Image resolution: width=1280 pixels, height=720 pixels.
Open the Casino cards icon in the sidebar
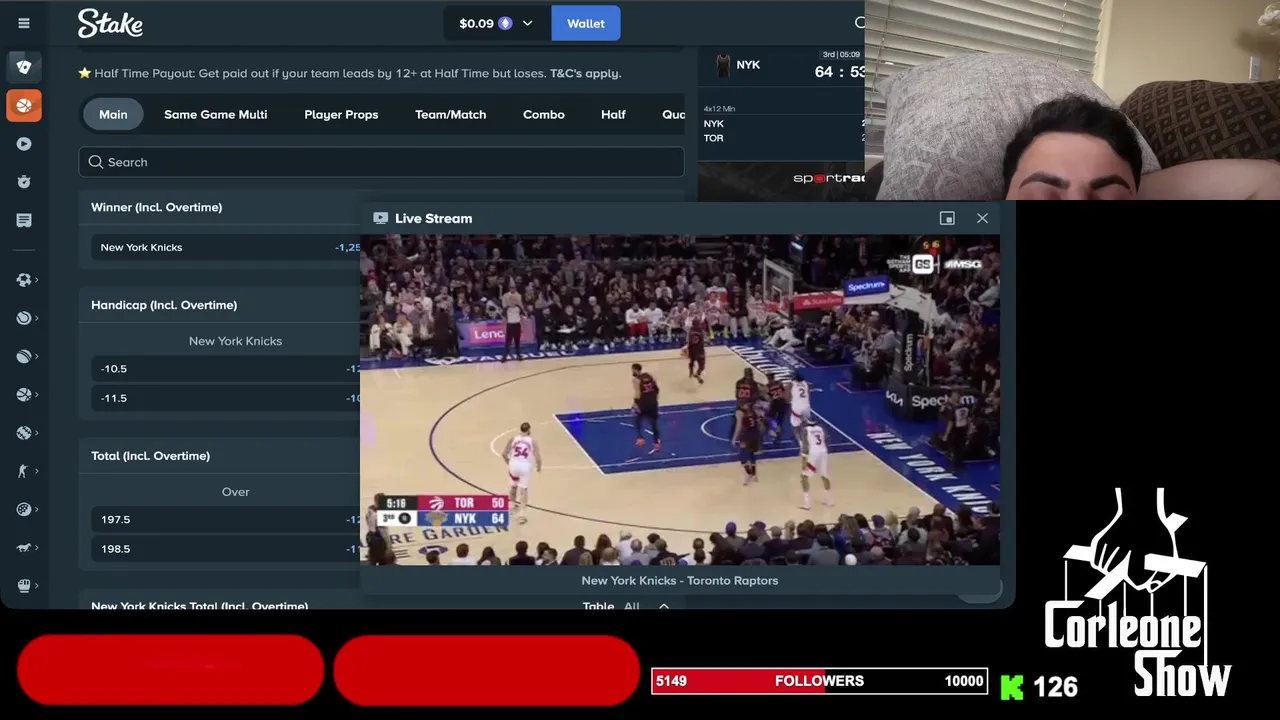(24, 67)
